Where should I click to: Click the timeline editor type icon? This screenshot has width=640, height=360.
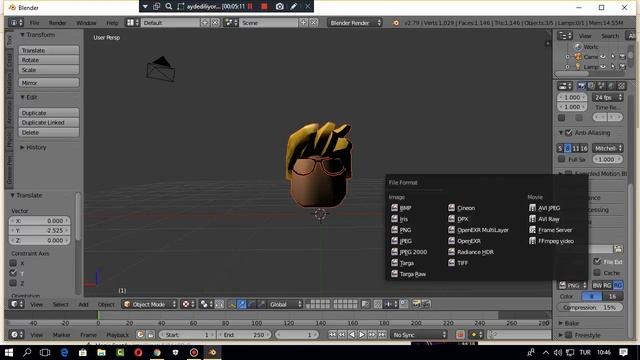pyautogui.click(x=17, y=335)
